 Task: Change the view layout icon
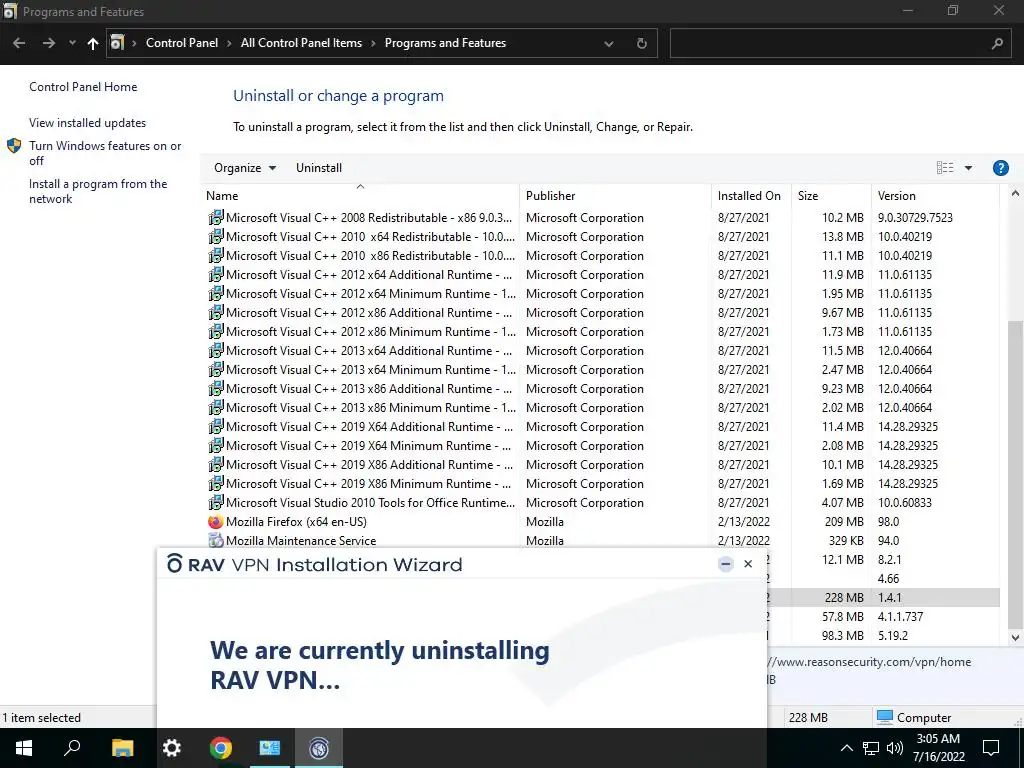945,168
